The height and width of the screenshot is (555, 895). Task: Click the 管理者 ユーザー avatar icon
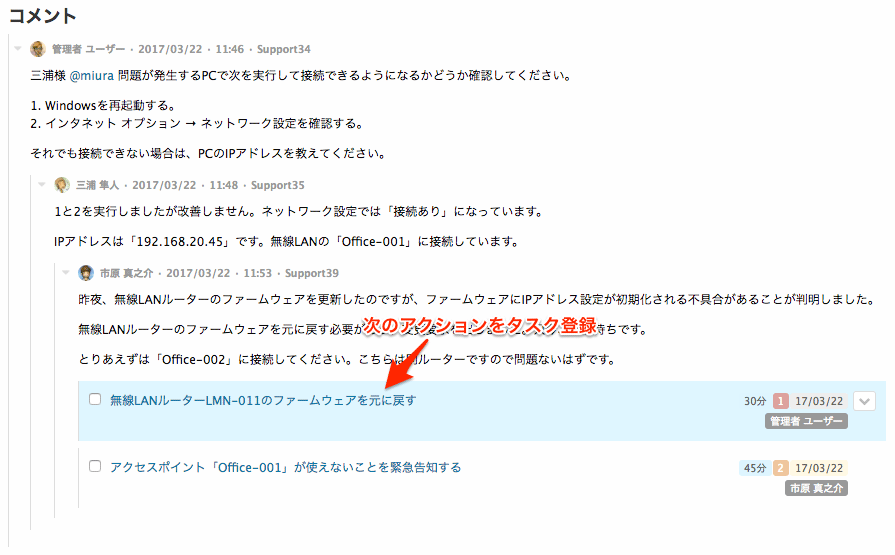tap(38, 49)
